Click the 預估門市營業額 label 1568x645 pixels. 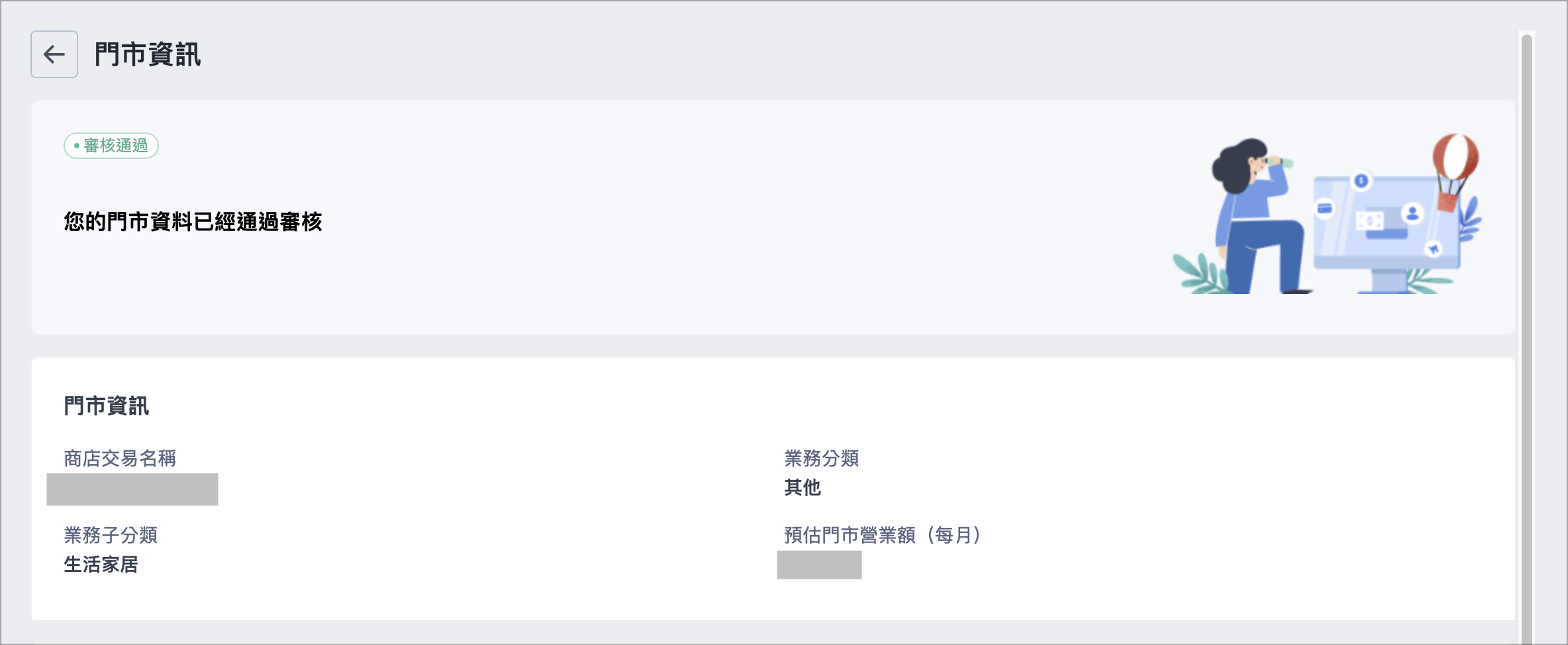click(x=850, y=535)
